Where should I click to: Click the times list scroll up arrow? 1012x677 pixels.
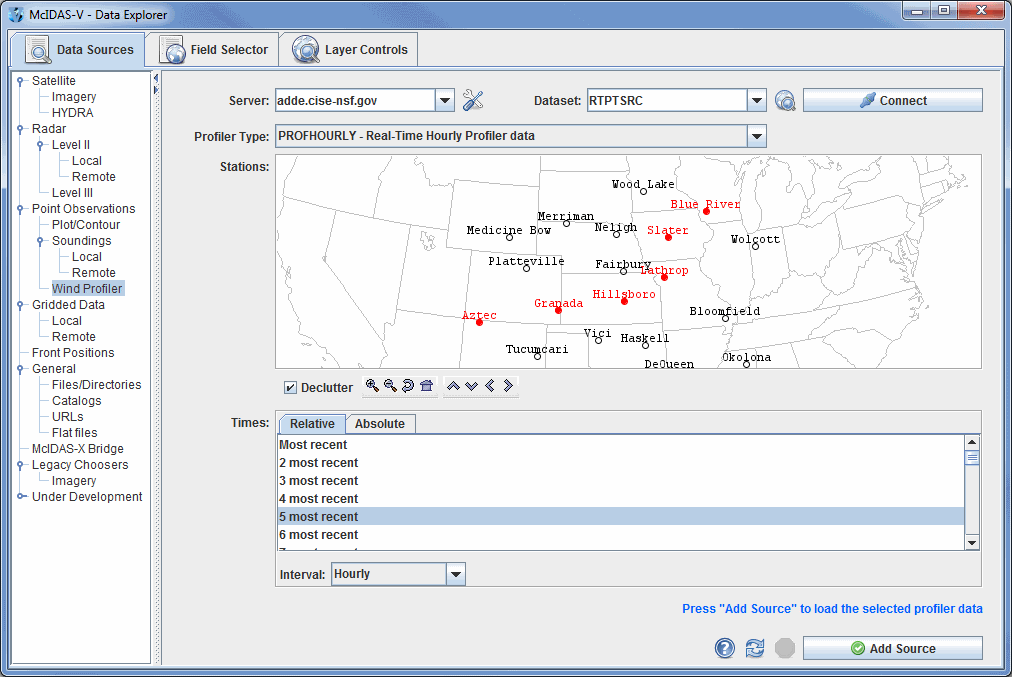[x=972, y=443]
